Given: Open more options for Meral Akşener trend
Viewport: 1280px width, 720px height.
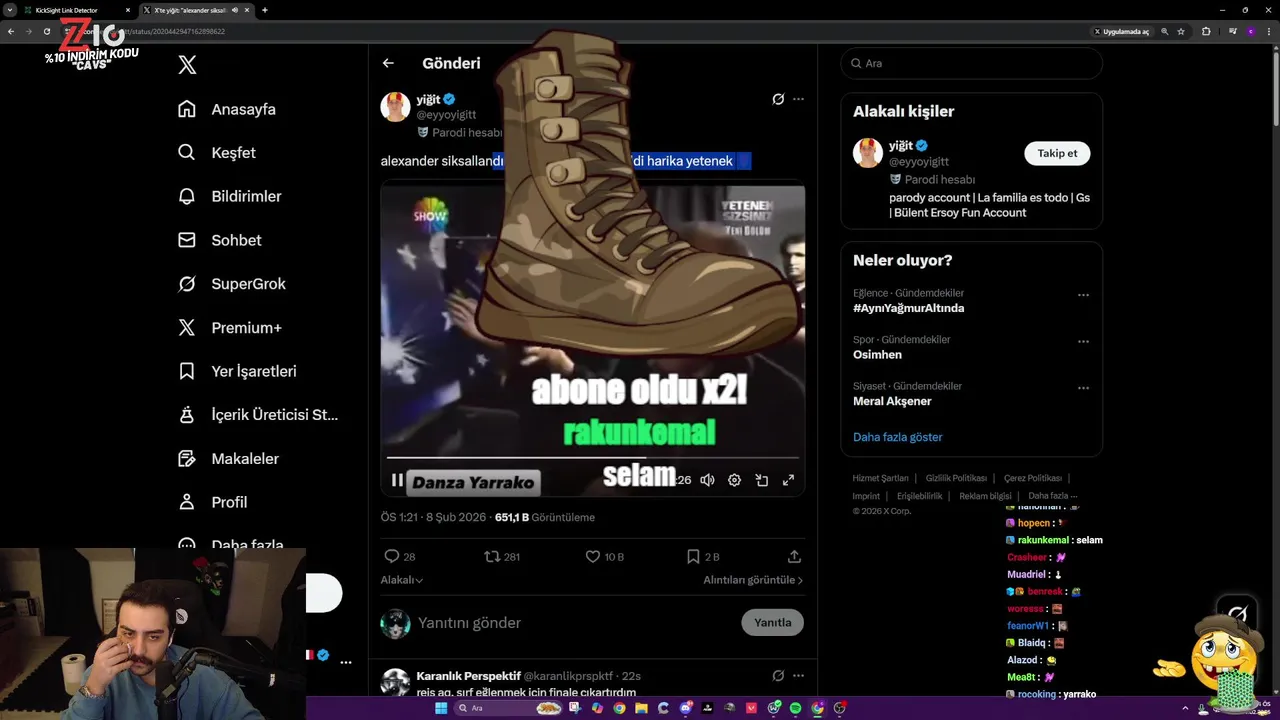Looking at the screenshot, I should tap(1083, 388).
